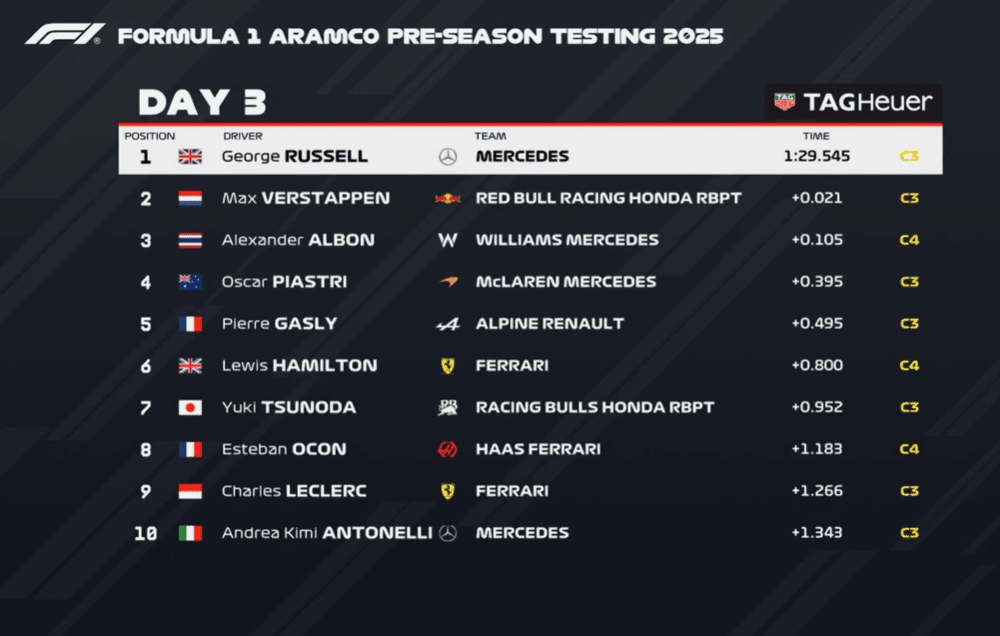Click the TAG Heuer sponsor logo
Screen dimensions: 1000x636
tap(853, 101)
